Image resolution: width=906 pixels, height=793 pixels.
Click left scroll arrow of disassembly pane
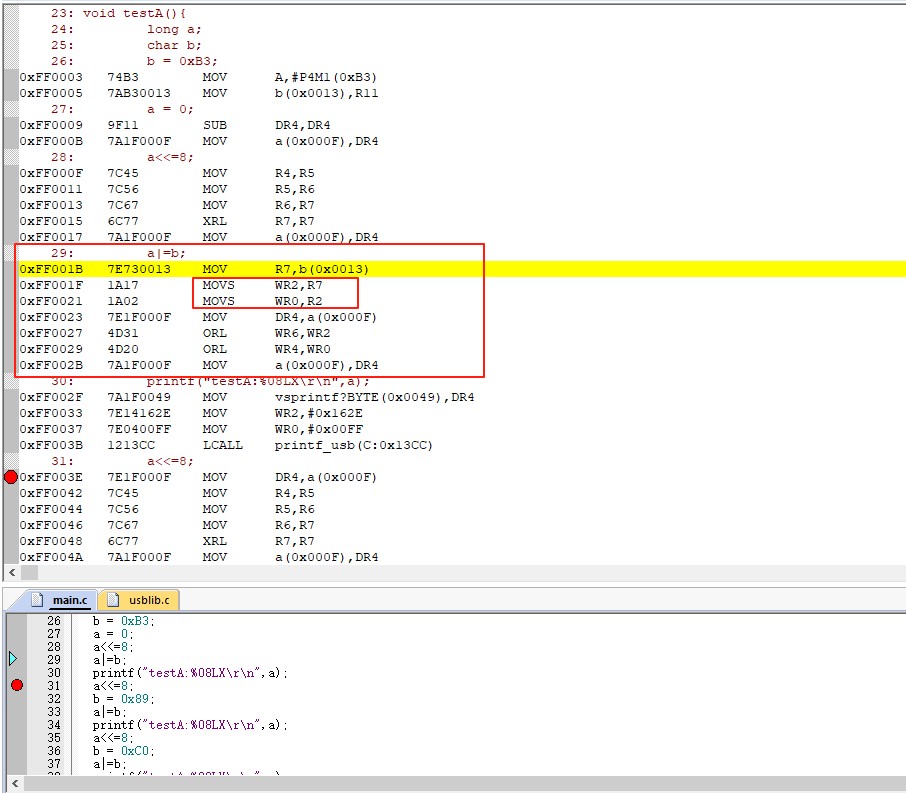tap(12, 572)
